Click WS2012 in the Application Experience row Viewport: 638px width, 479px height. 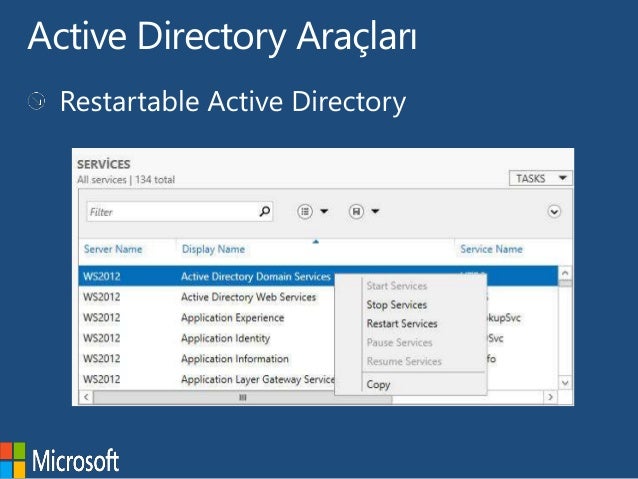(102, 317)
